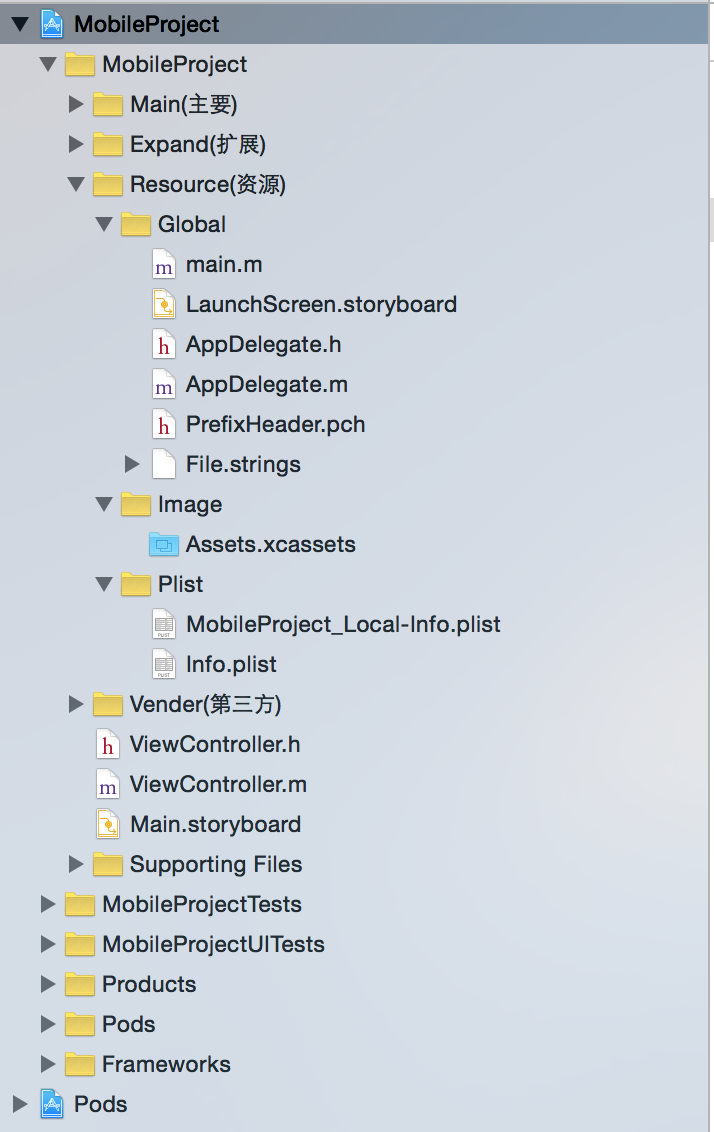Expand File.strings disclosure triangle

click(x=132, y=464)
